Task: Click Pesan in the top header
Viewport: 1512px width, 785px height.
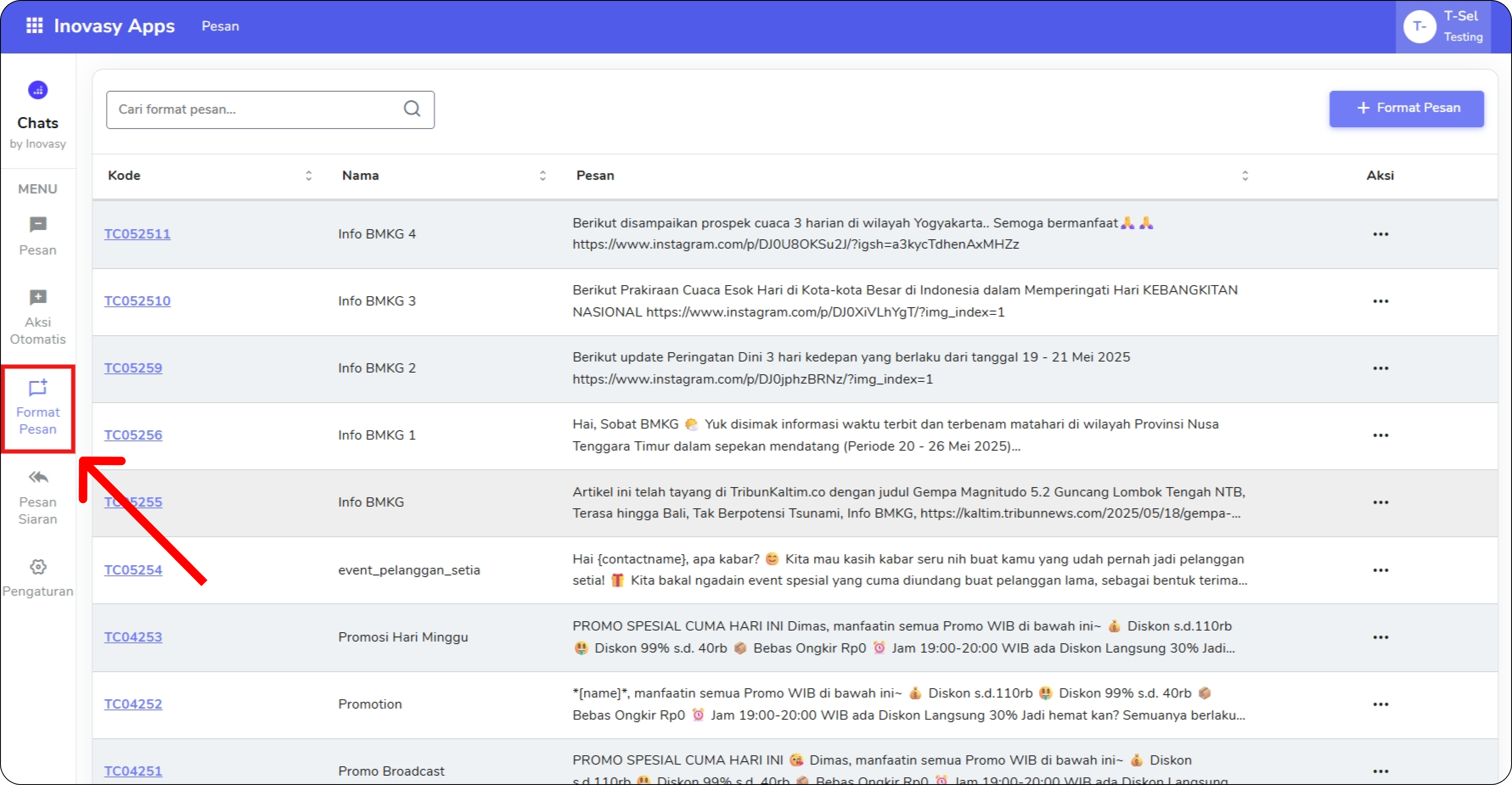Action: click(220, 26)
